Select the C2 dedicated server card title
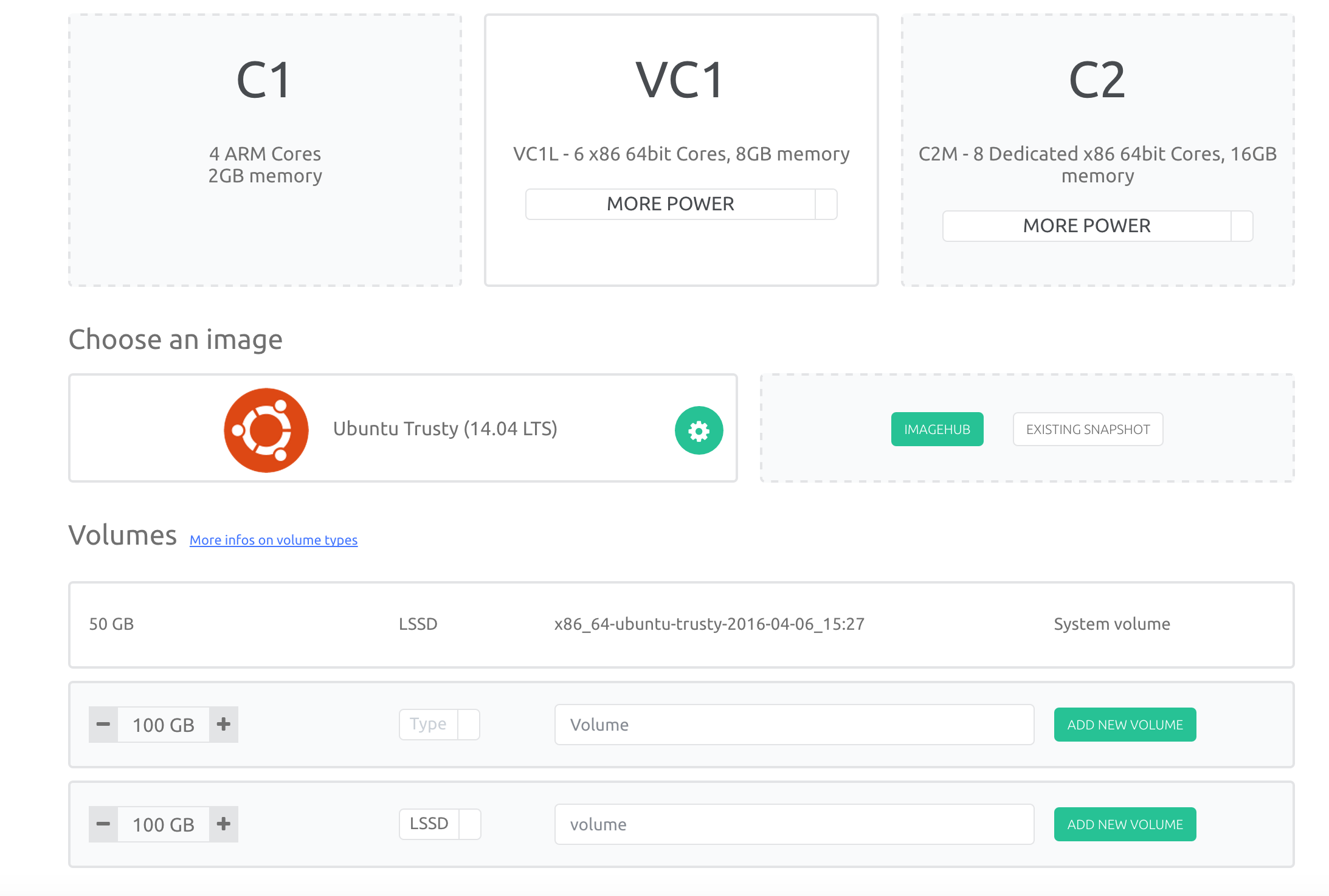 tap(1097, 80)
